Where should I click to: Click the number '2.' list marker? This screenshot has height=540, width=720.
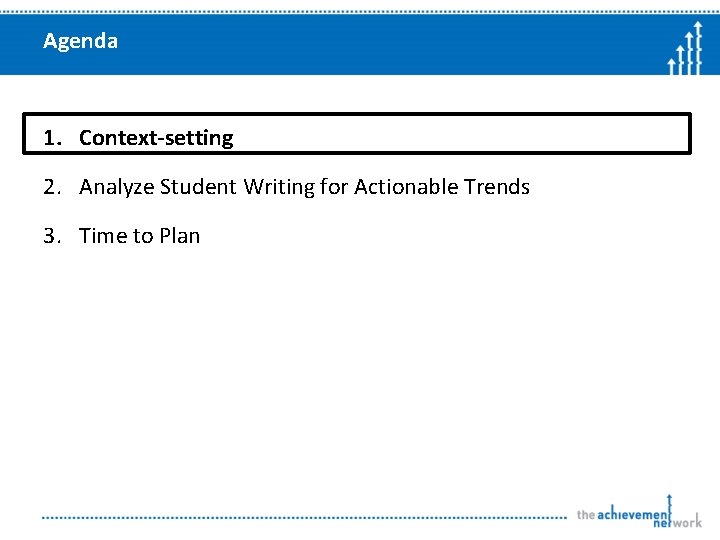[x=52, y=187]
